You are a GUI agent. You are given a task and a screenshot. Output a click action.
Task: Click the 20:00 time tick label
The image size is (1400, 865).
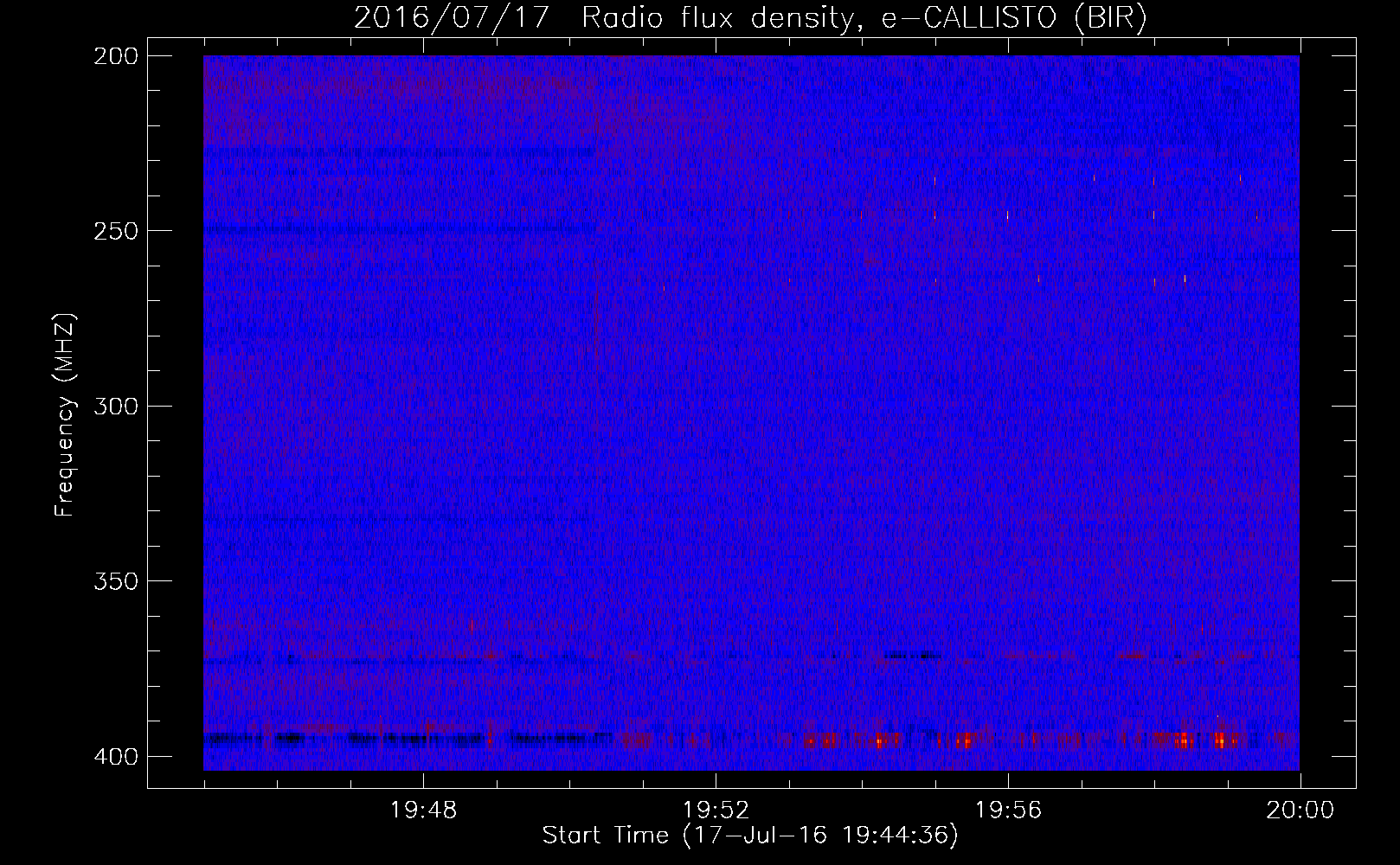point(1300,811)
